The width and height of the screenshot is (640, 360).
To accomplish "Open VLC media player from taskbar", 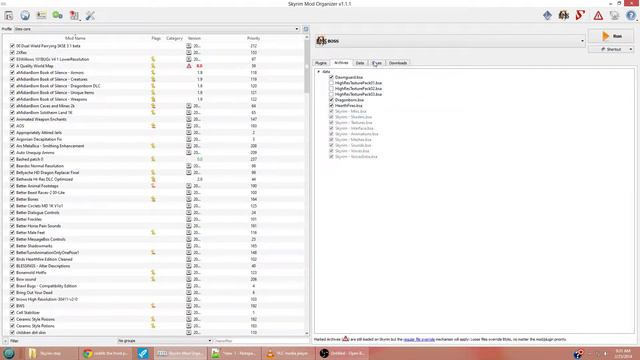I will [287, 353].
